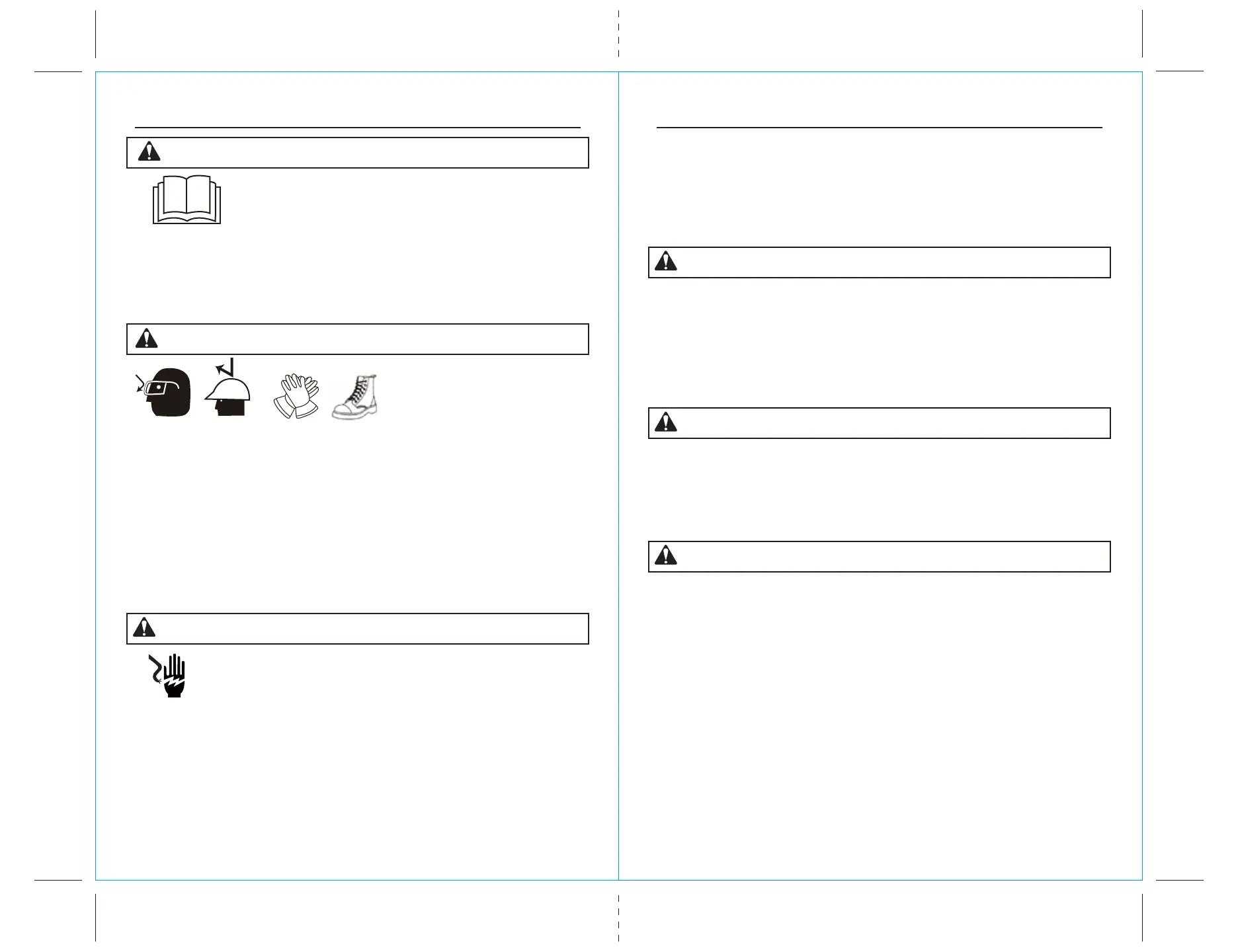The height and width of the screenshot is (952, 1238).
Task: Click warning triangle above the goggles icon
Action: (x=146, y=338)
